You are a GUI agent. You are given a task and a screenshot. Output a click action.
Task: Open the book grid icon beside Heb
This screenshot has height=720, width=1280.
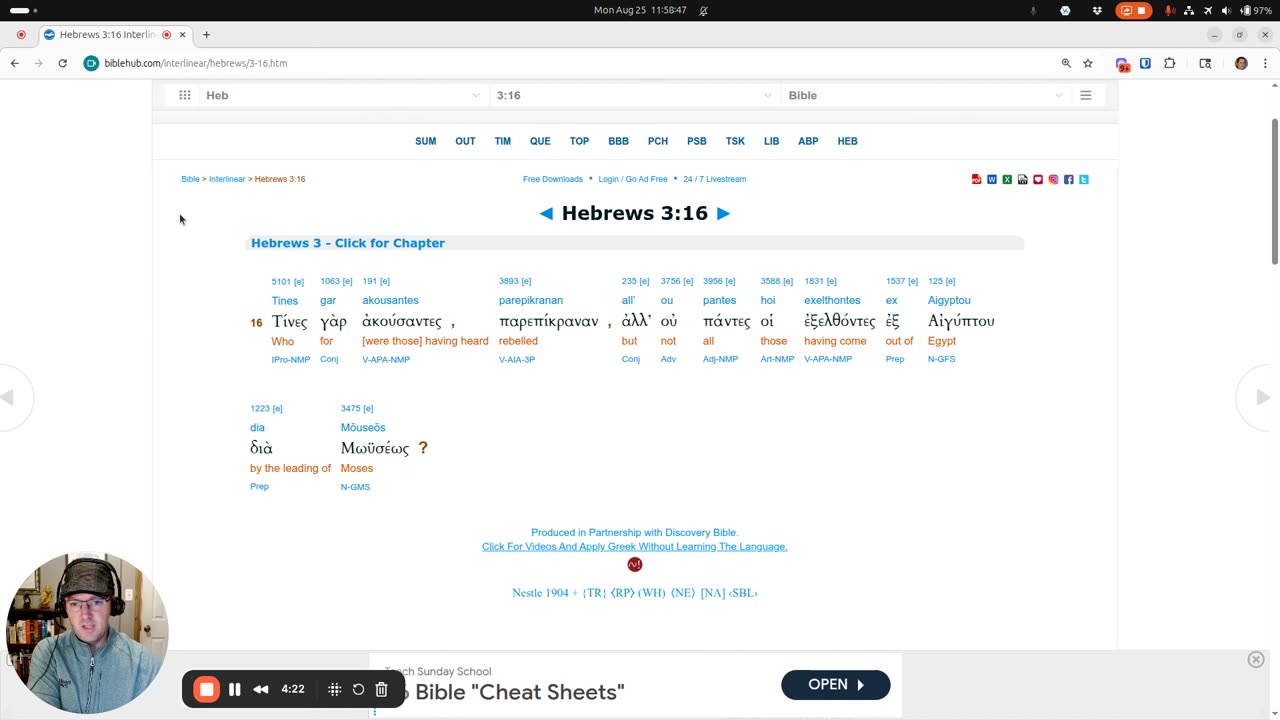185,95
